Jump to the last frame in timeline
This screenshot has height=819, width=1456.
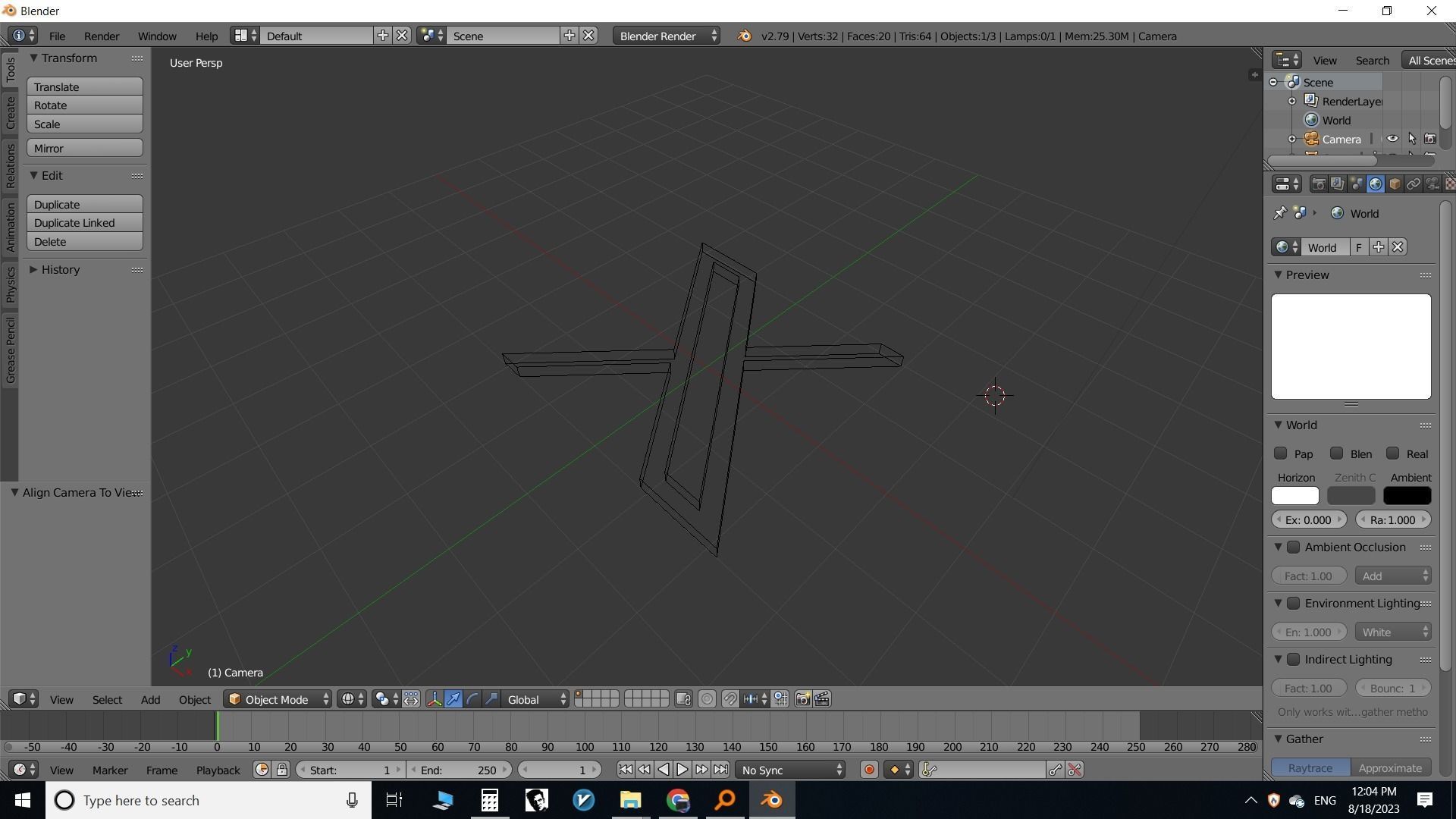click(720, 770)
